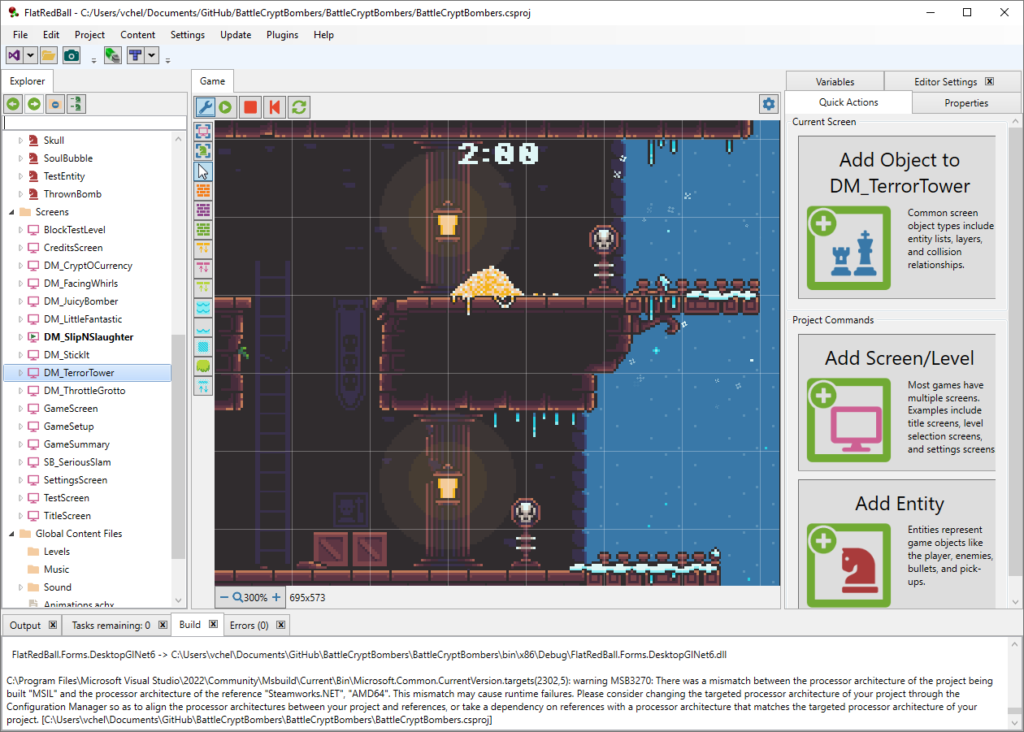Collapse the Screens folder in Explorer

point(12,211)
